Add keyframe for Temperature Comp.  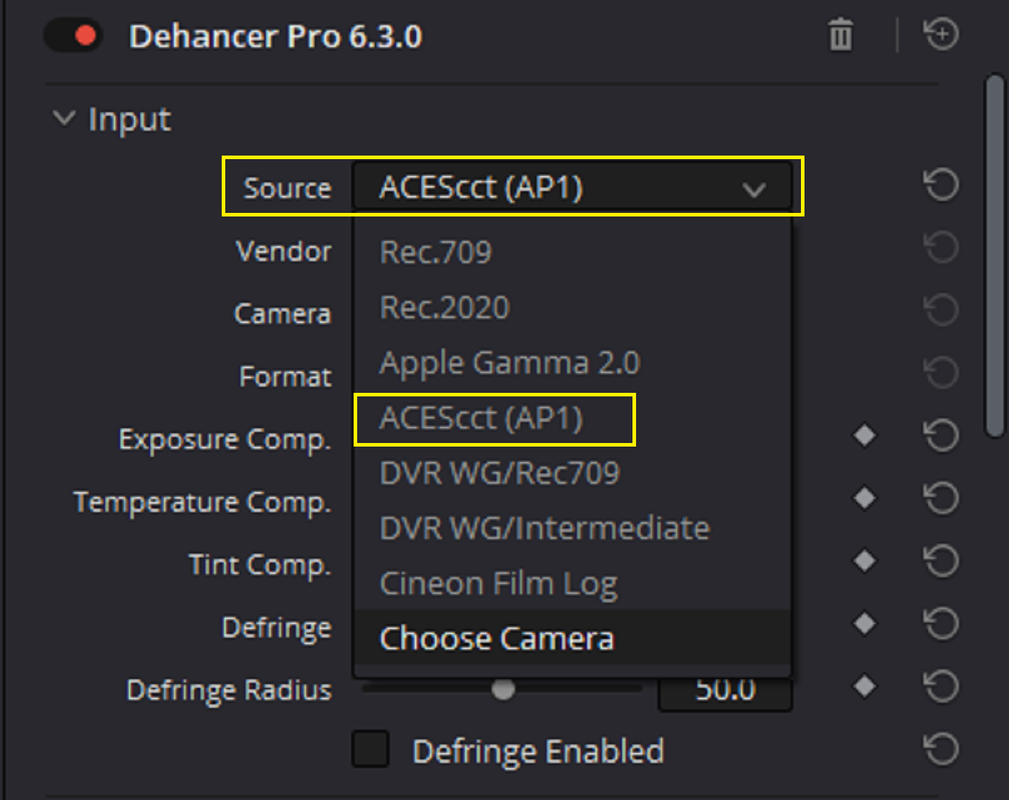click(864, 498)
